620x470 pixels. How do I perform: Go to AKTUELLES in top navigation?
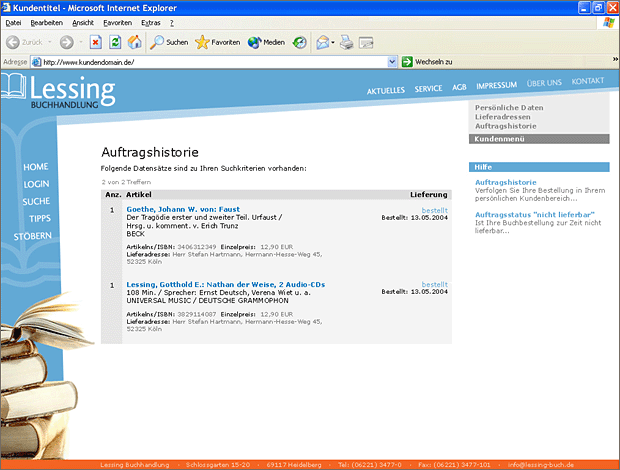pyautogui.click(x=386, y=91)
